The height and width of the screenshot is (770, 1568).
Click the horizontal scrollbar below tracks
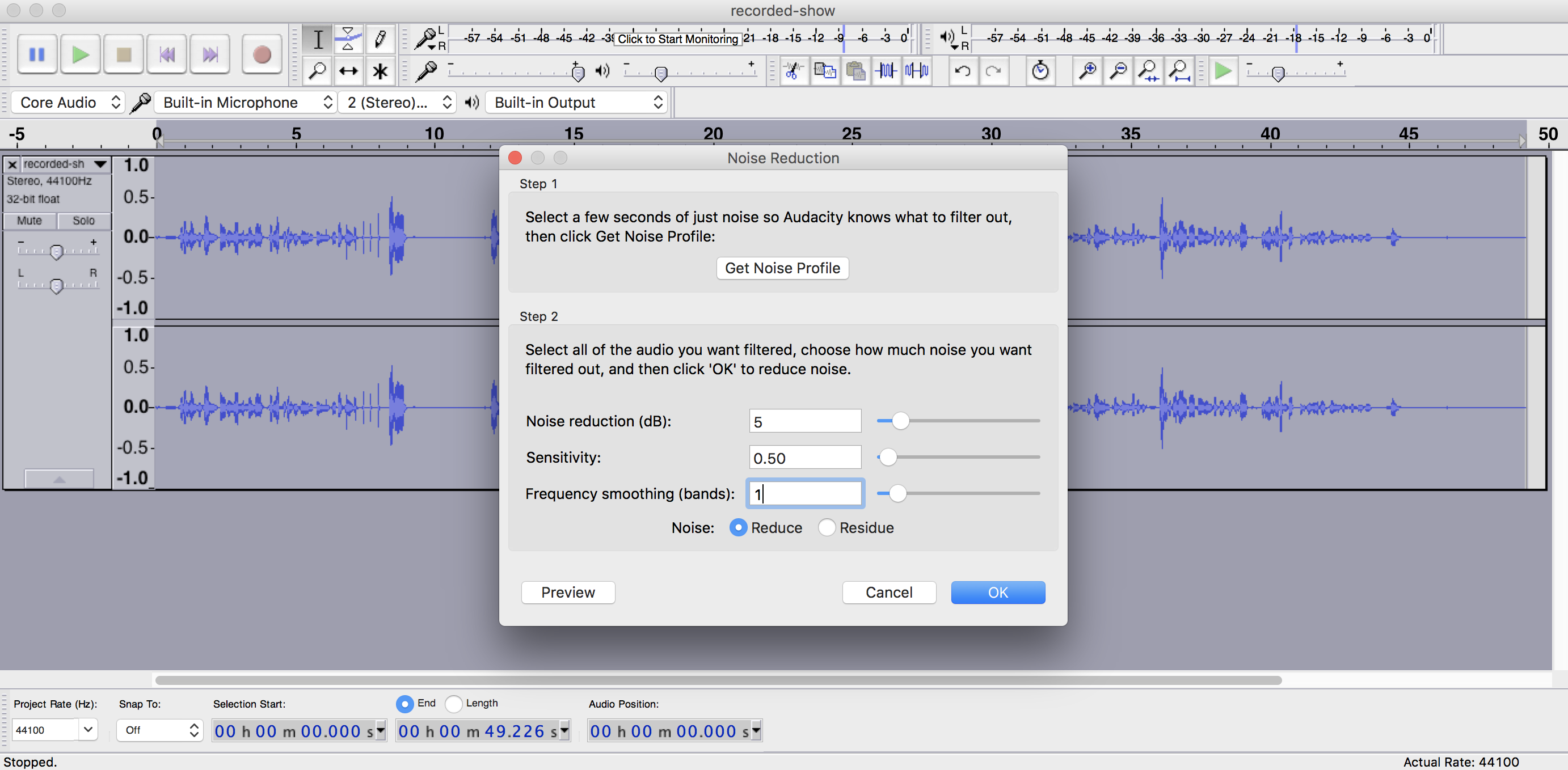click(718, 680)
